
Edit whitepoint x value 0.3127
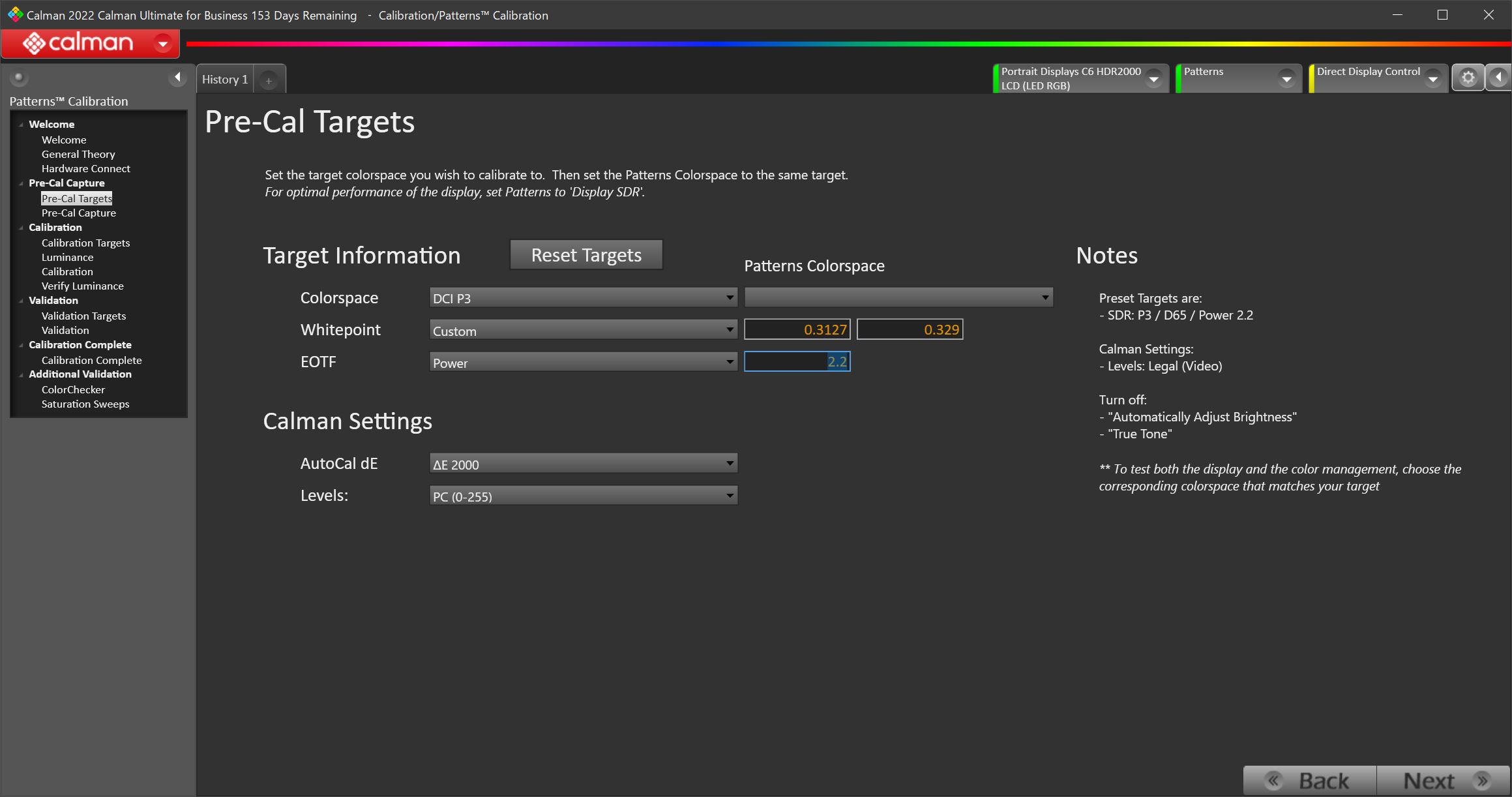pyautogui.click(x=797, y=329)
